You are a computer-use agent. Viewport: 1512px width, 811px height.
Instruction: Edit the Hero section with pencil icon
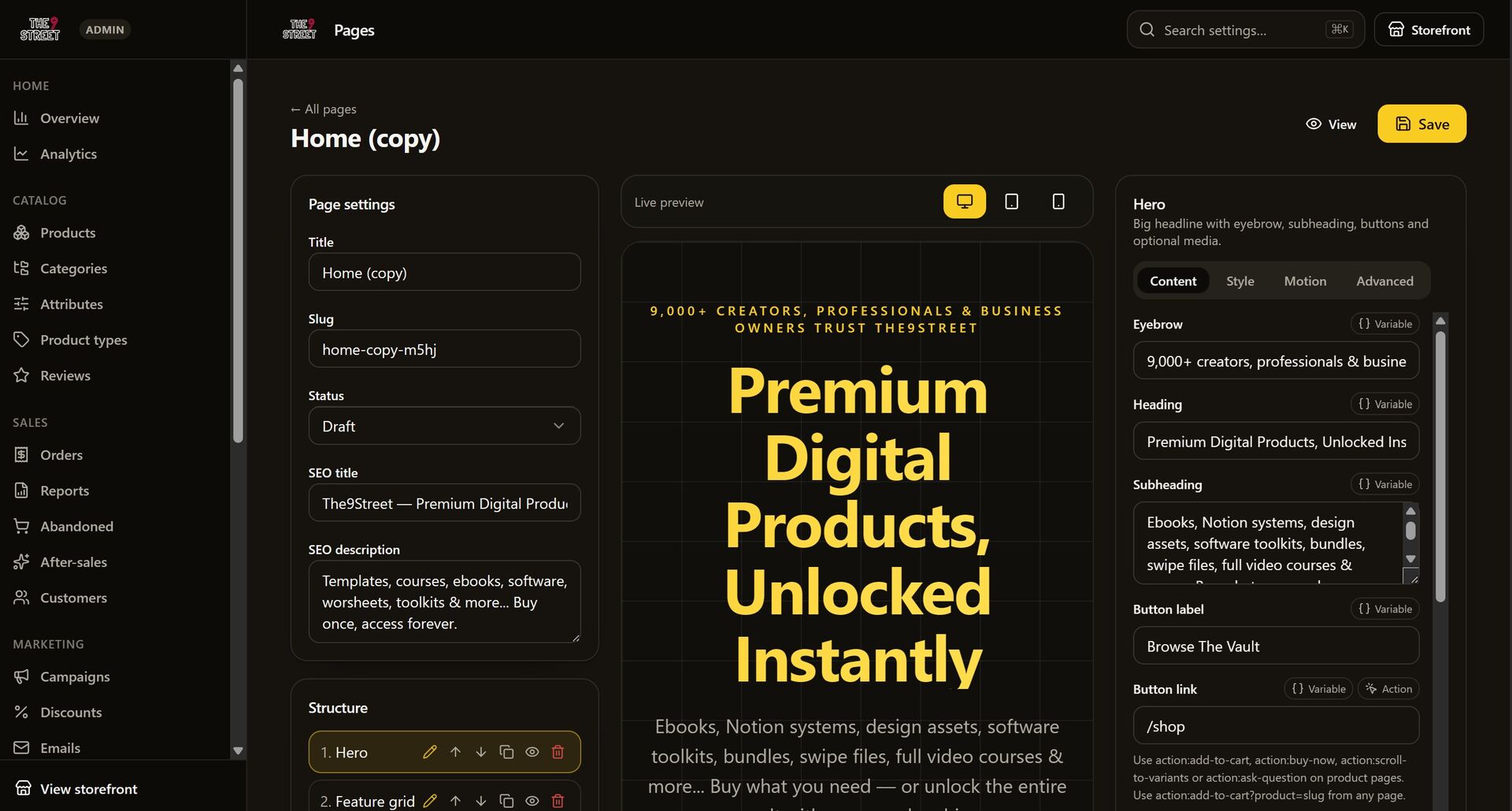[429, 752]
